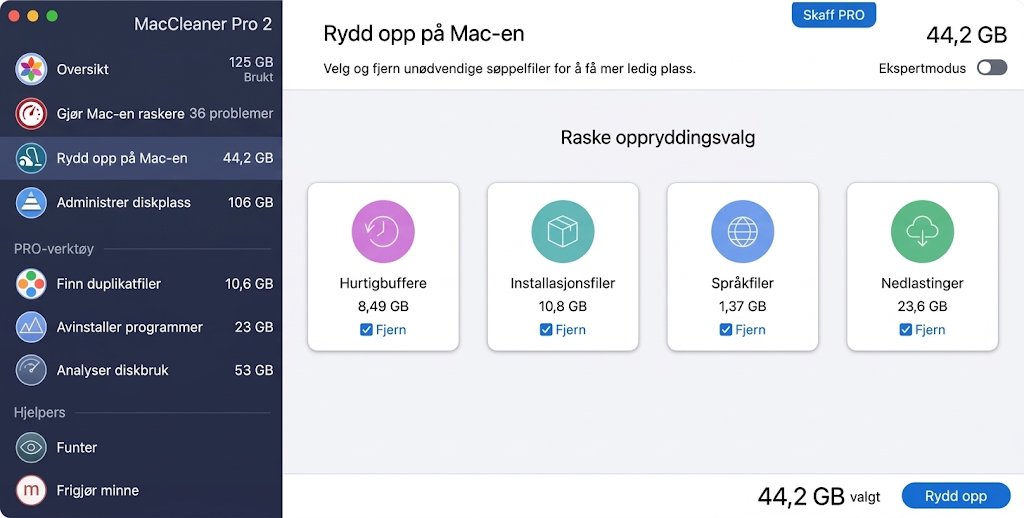Click the green Nedlastinger cloud icon
The image size is (1024, 518).
pyautogui.click(x=922, y=232)
